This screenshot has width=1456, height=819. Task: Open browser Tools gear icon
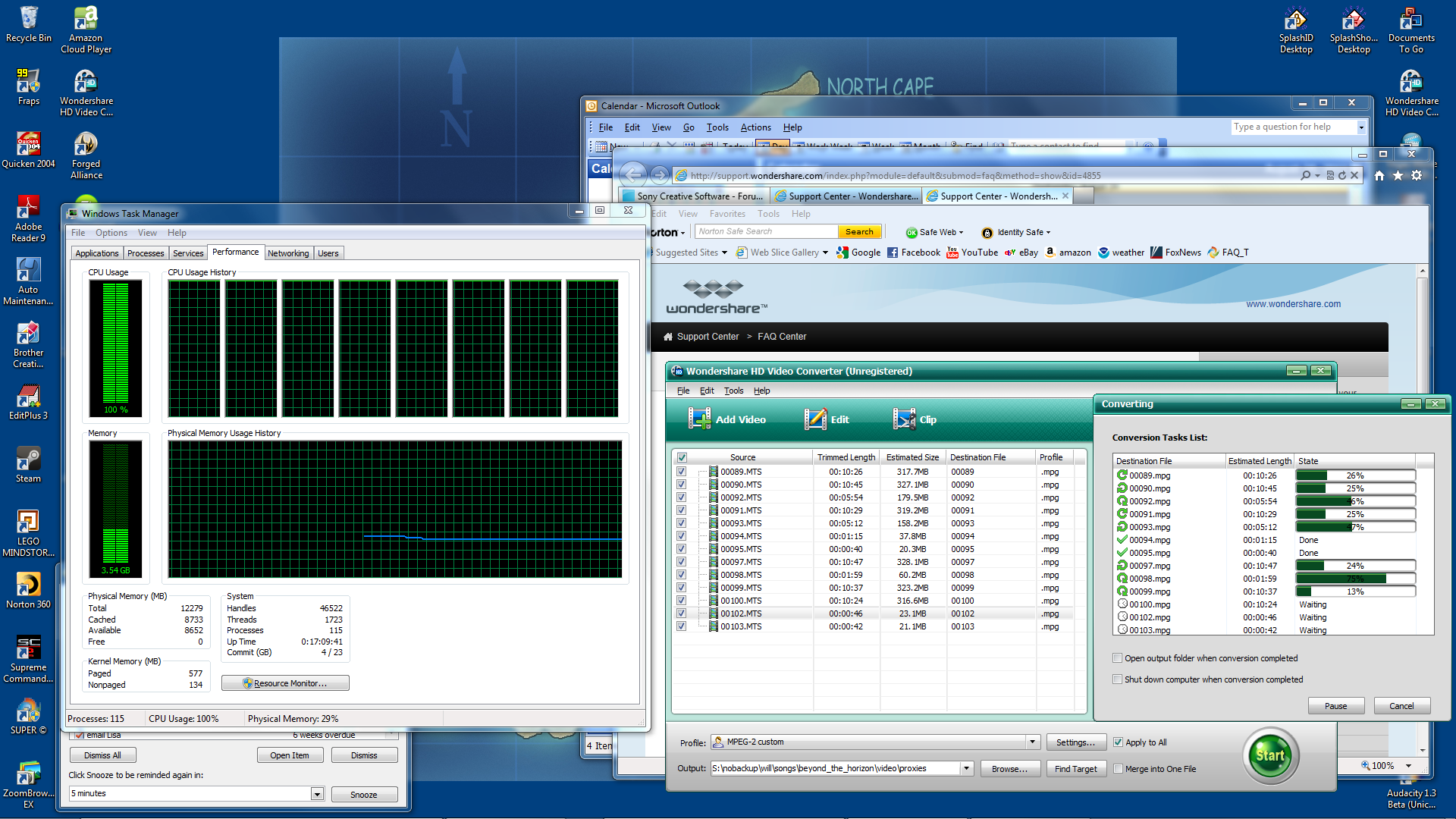click(x=1417, y=175)
